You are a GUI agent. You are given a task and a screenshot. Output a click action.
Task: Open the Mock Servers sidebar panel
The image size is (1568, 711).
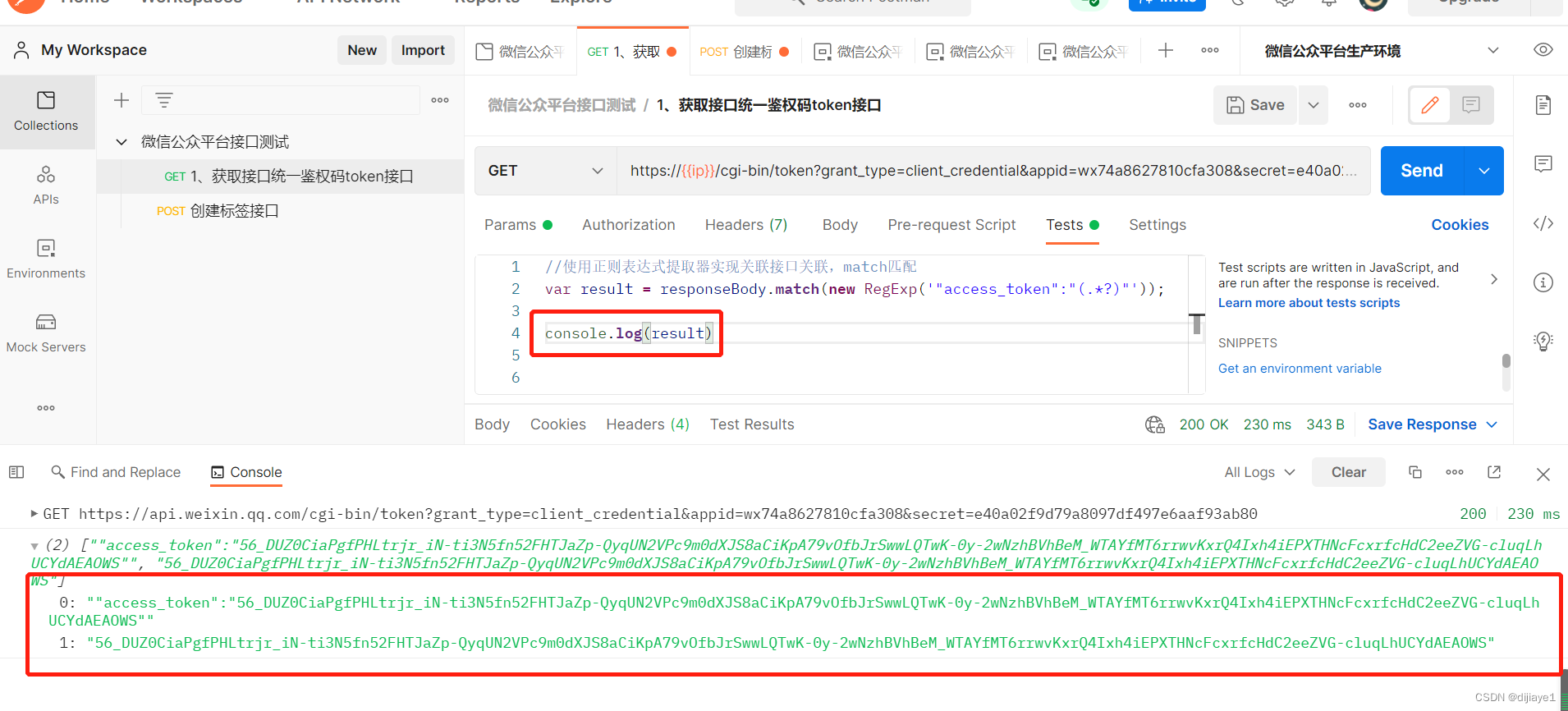point(46,333)
